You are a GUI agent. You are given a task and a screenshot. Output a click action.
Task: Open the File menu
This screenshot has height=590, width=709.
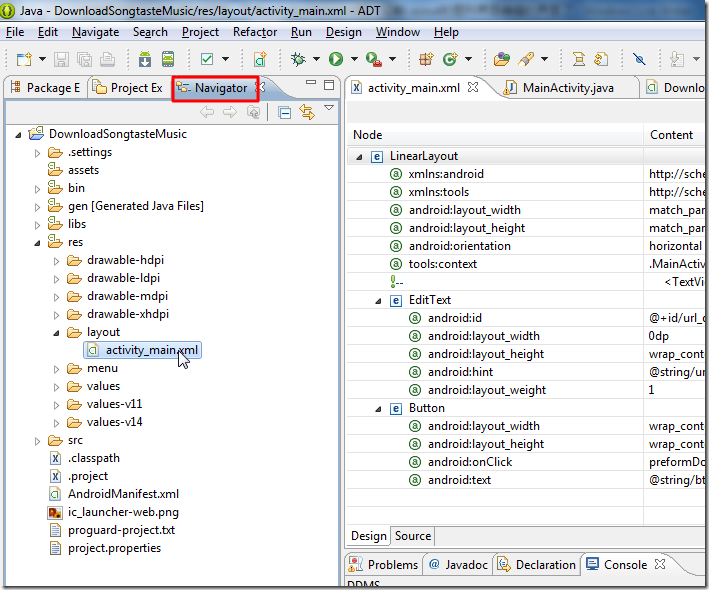[15, 32]
